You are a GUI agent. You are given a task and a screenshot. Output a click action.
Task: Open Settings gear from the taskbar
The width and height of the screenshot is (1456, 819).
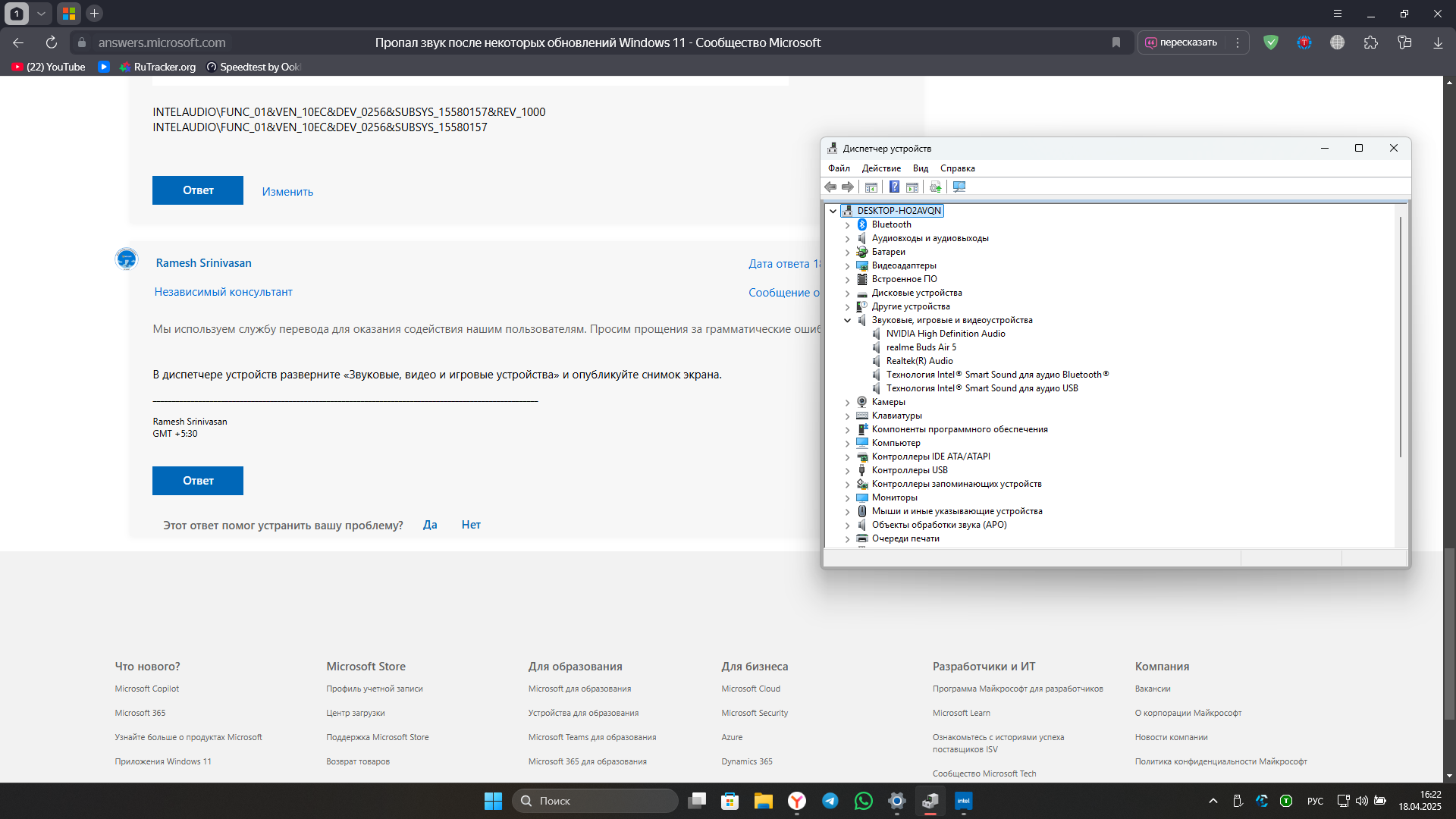tap(897, 801)
